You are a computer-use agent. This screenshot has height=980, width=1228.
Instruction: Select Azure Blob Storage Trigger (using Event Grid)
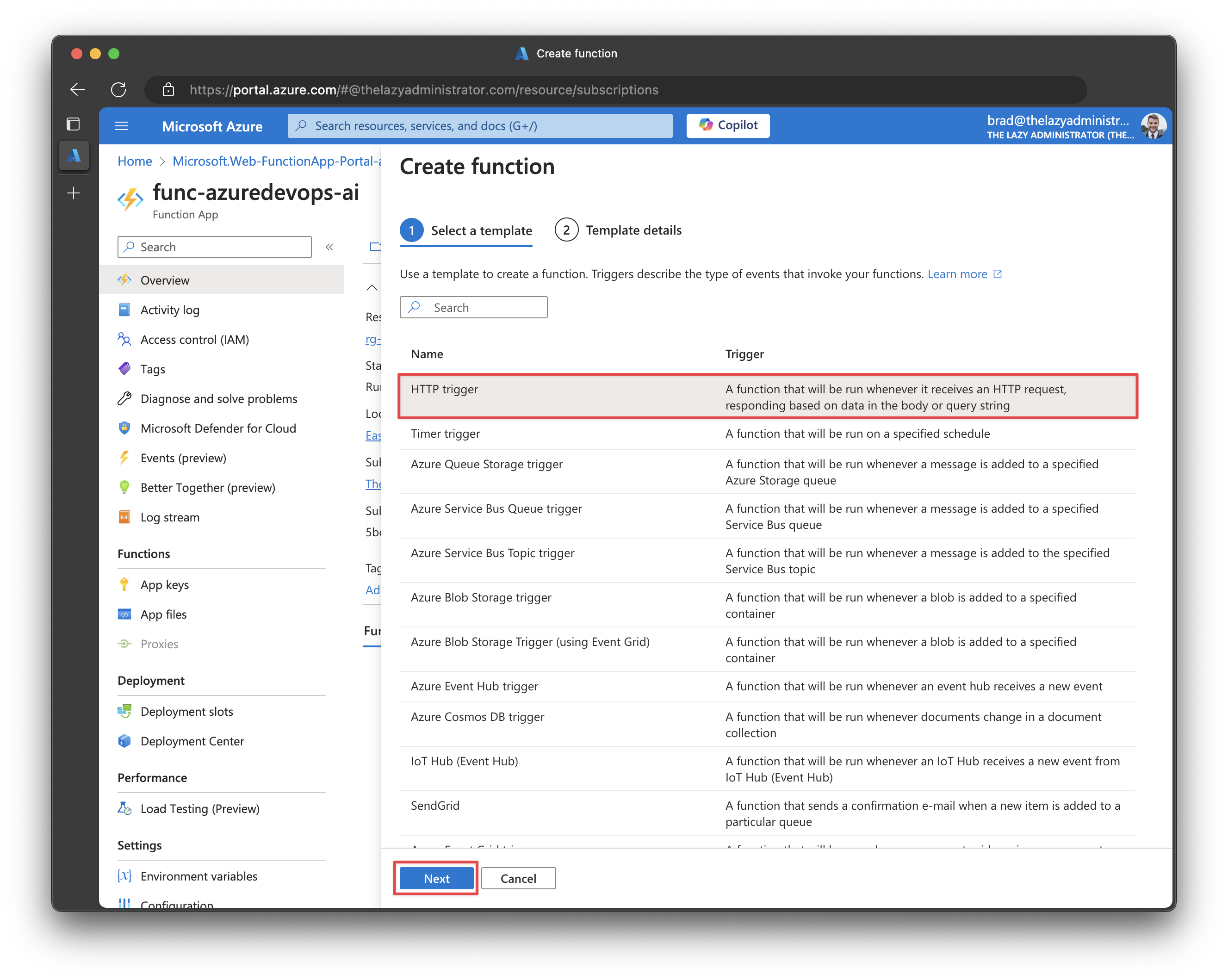pos(767,650)
